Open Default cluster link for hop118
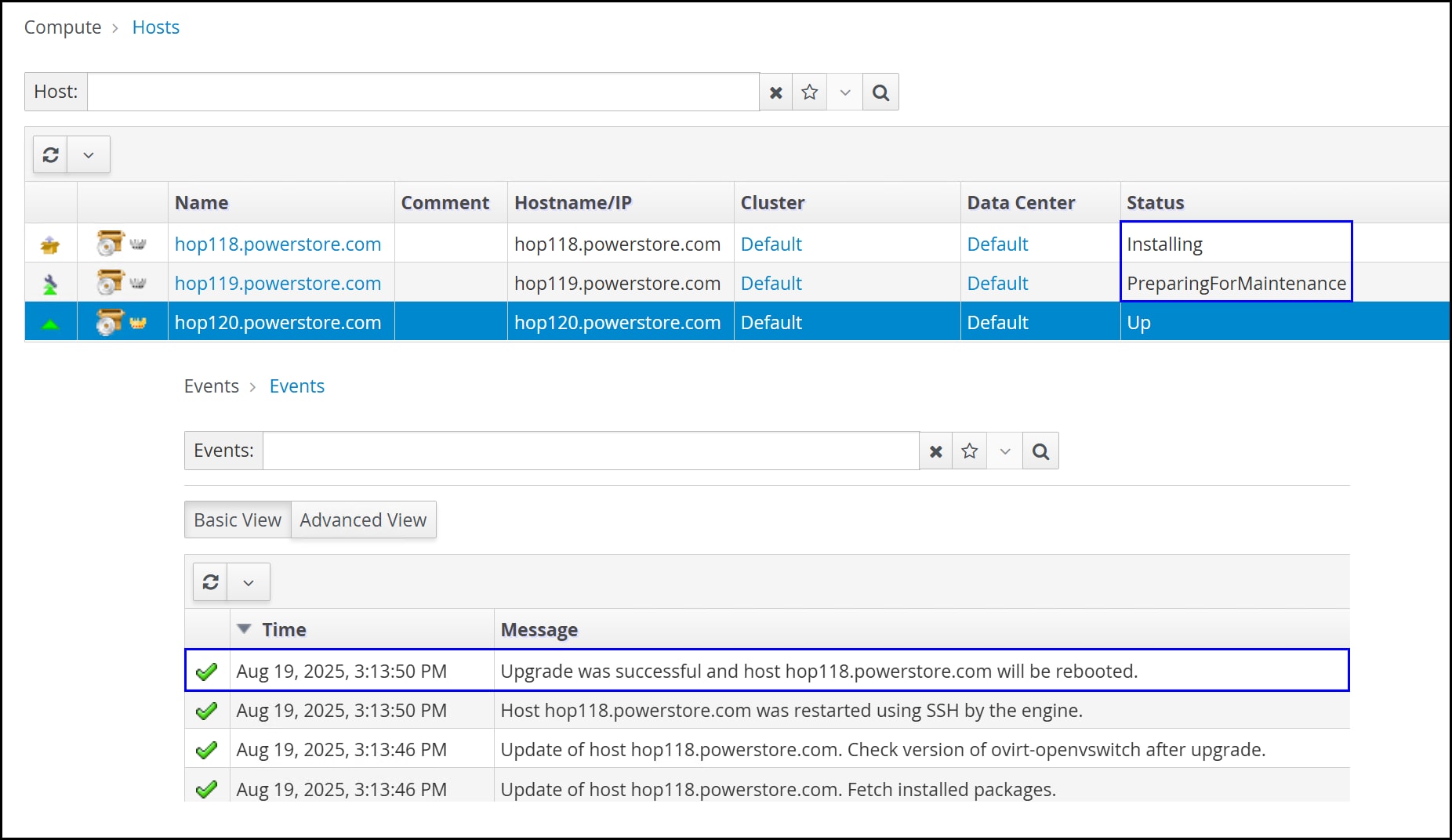The height and width of the screenshot is (840, 1452). point(771,244)
